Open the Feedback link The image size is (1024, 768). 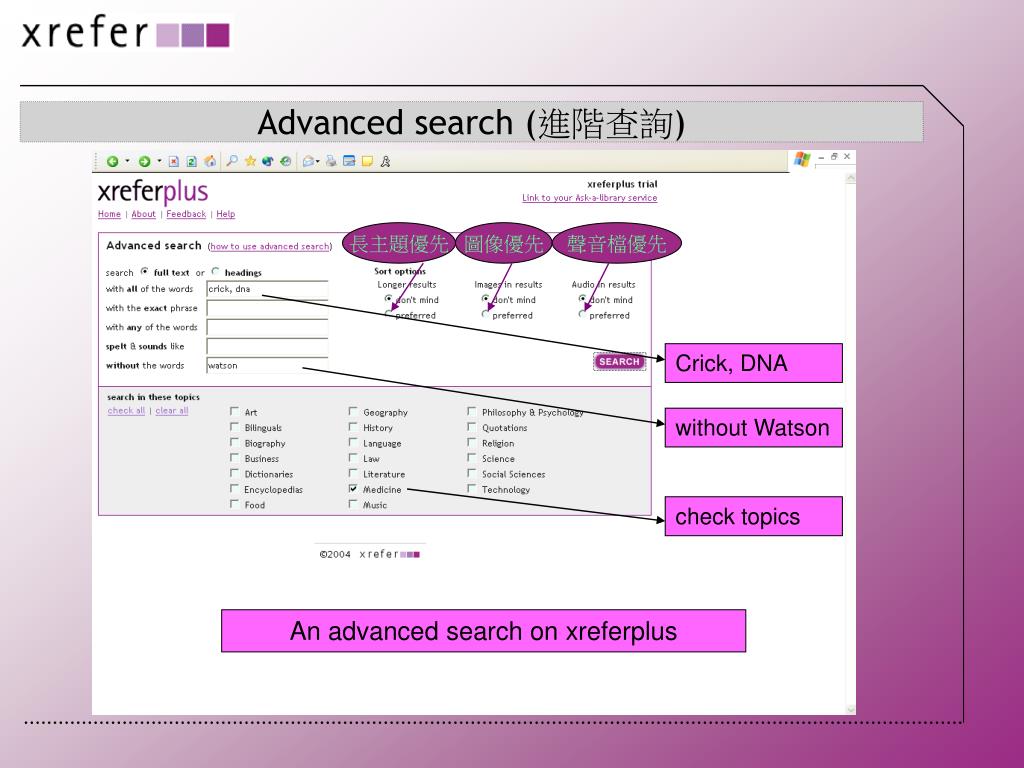[186, 214]
